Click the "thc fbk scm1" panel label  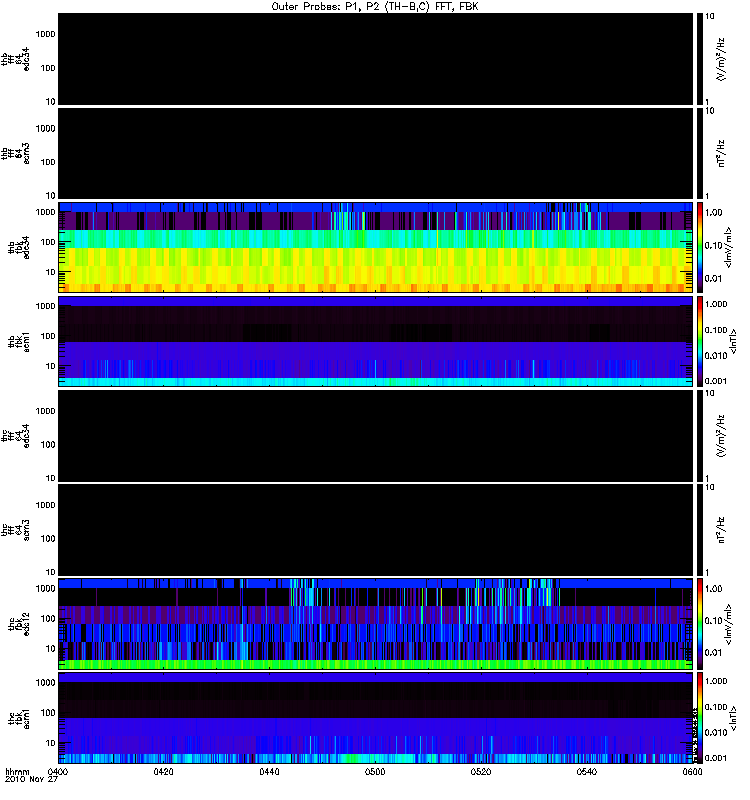(x=19, y=719)
